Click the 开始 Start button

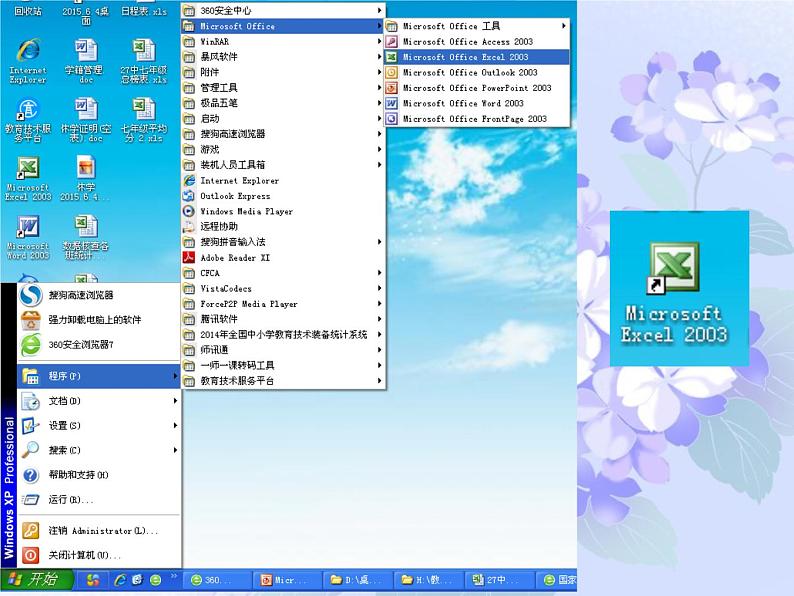pyautogui.click(x=37, y=579)
